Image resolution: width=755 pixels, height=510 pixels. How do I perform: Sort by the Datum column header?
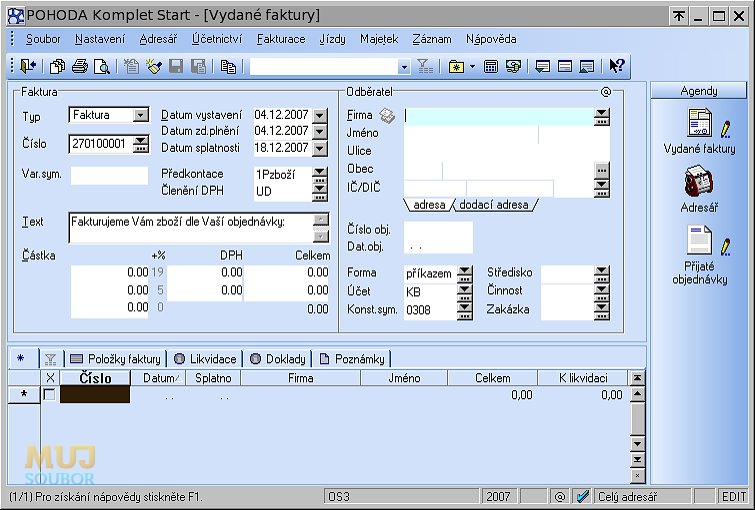[158, 378]
